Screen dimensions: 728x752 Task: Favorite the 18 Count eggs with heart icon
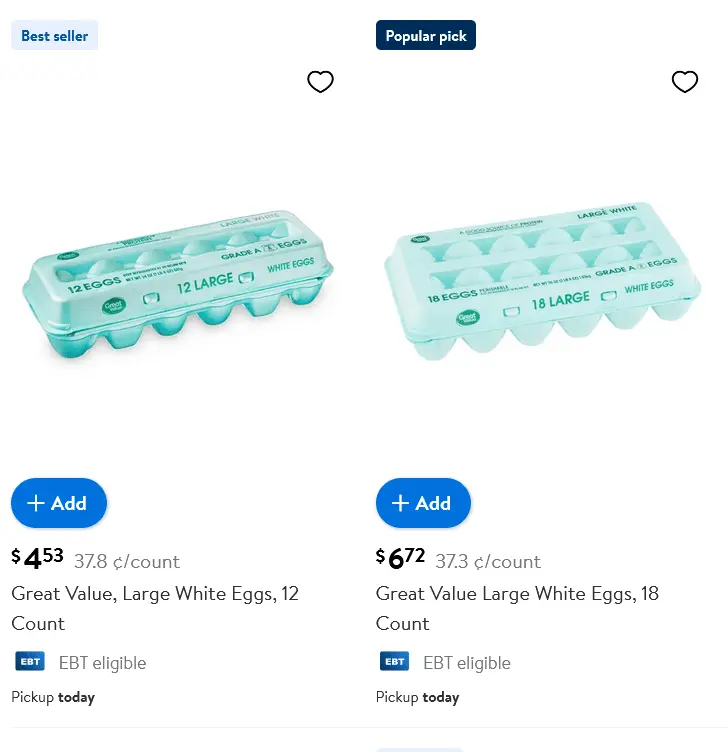[x=684, y=82]
